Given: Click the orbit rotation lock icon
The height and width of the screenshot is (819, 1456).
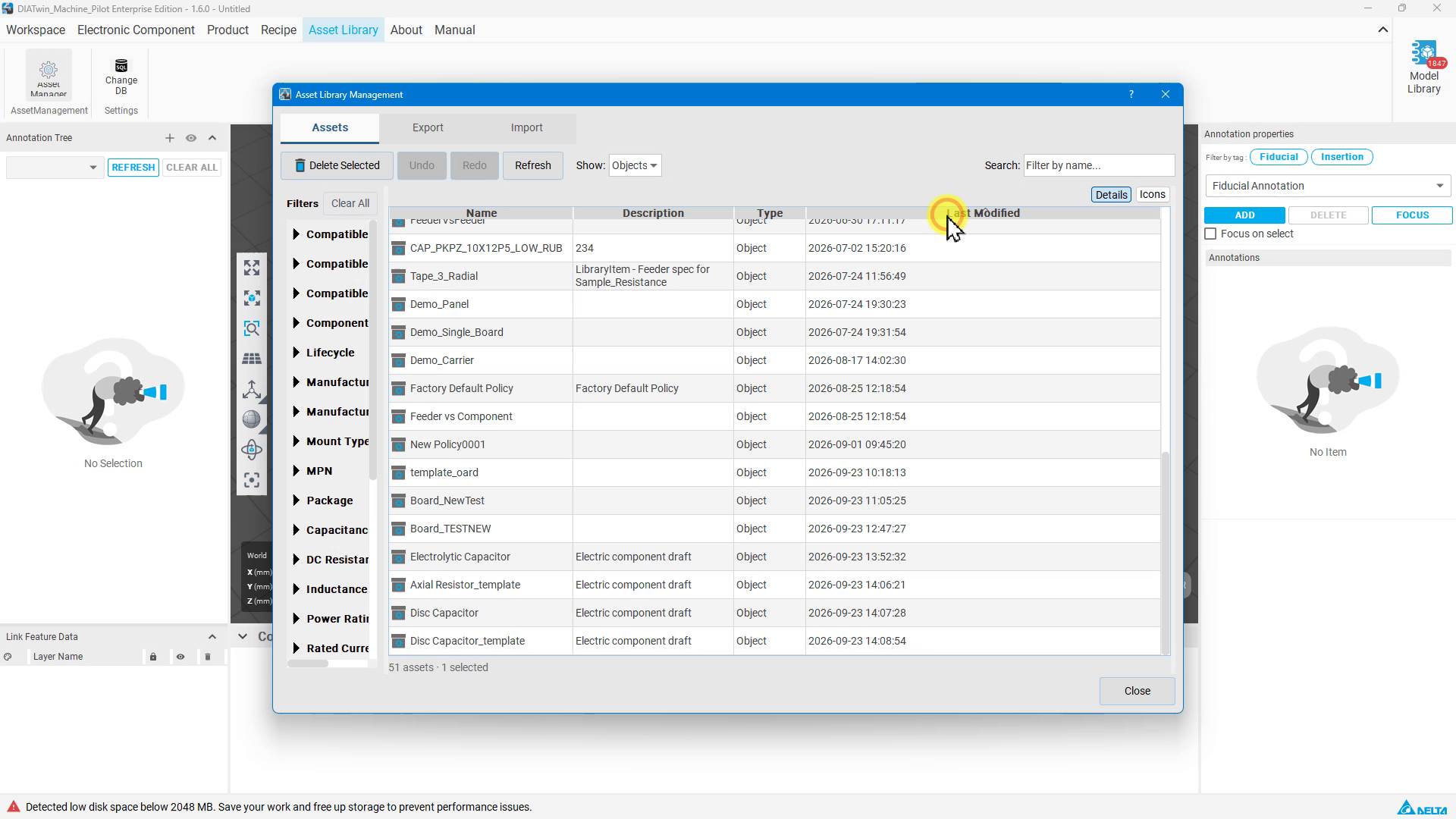Looking at the screenshot, I should pyautogui.click(x=252, y=450).
